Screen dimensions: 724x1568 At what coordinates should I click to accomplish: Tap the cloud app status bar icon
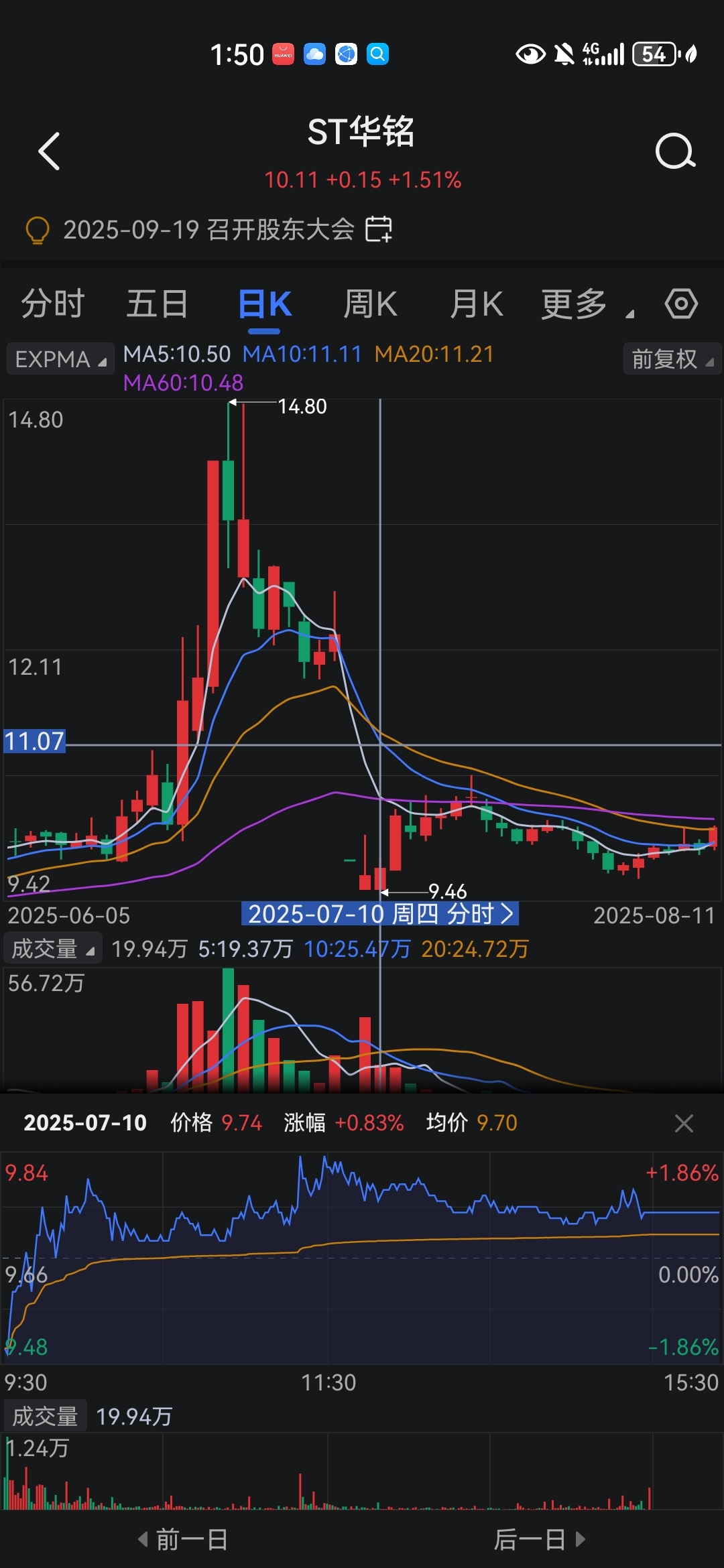pyautogui.click(x=314, y=54)
